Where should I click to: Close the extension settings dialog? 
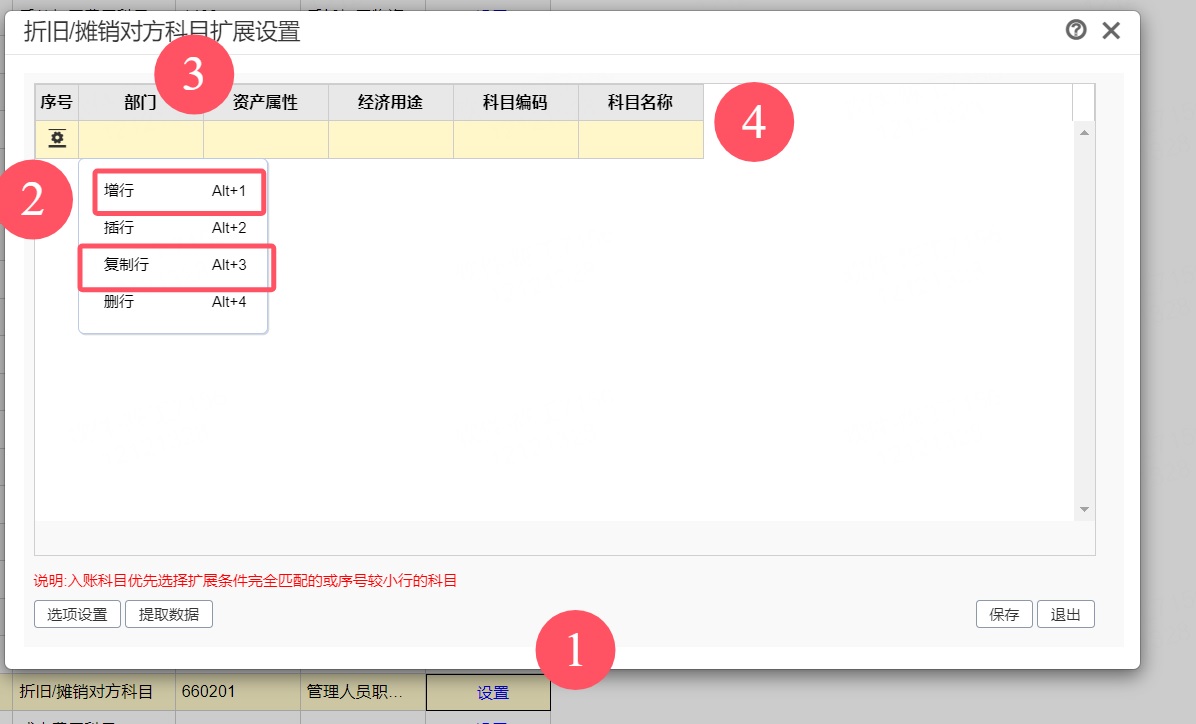1111,31
